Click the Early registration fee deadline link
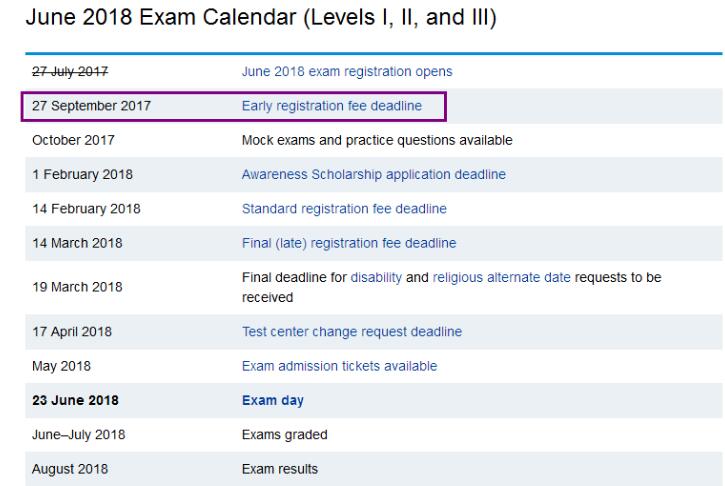 tap(331, 105)
